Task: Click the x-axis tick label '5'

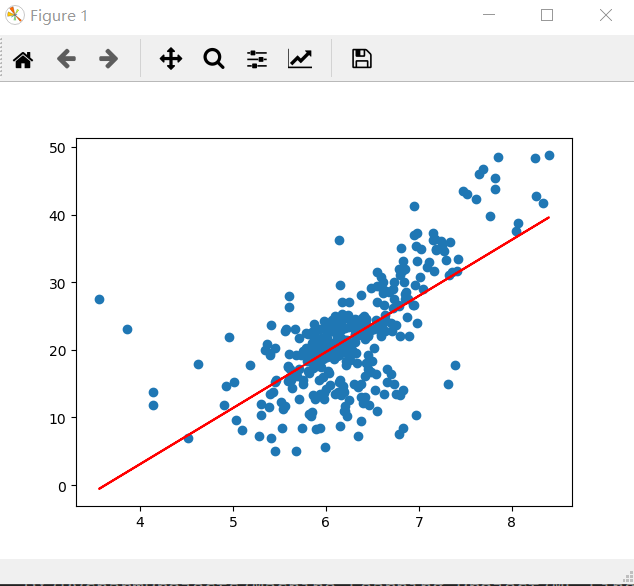Action: [233, 522]
